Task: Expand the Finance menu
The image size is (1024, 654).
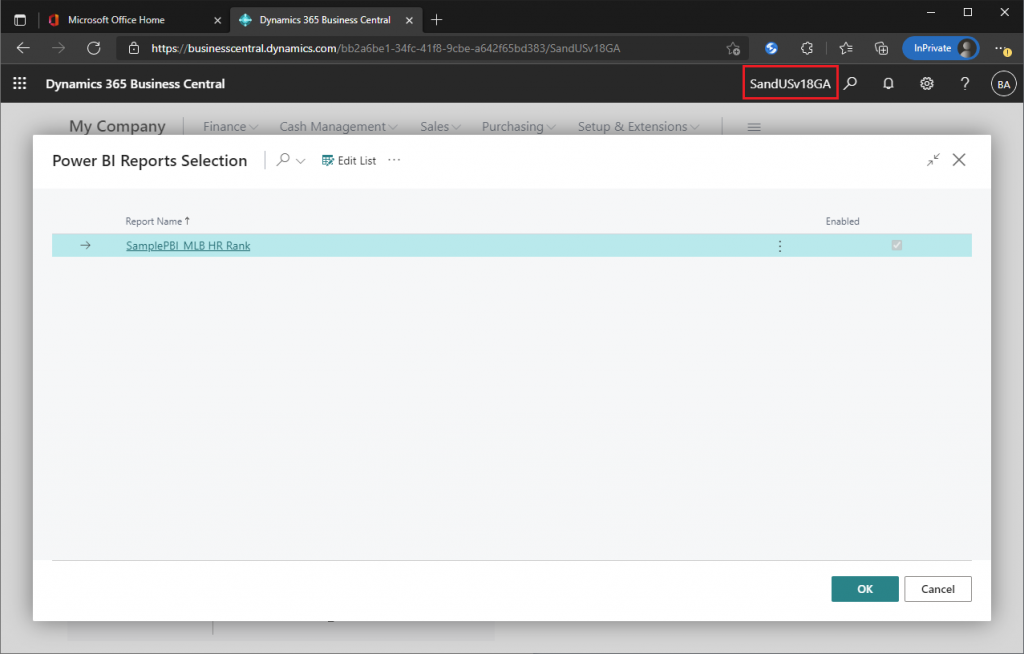Action: click(x=231, y=126)
